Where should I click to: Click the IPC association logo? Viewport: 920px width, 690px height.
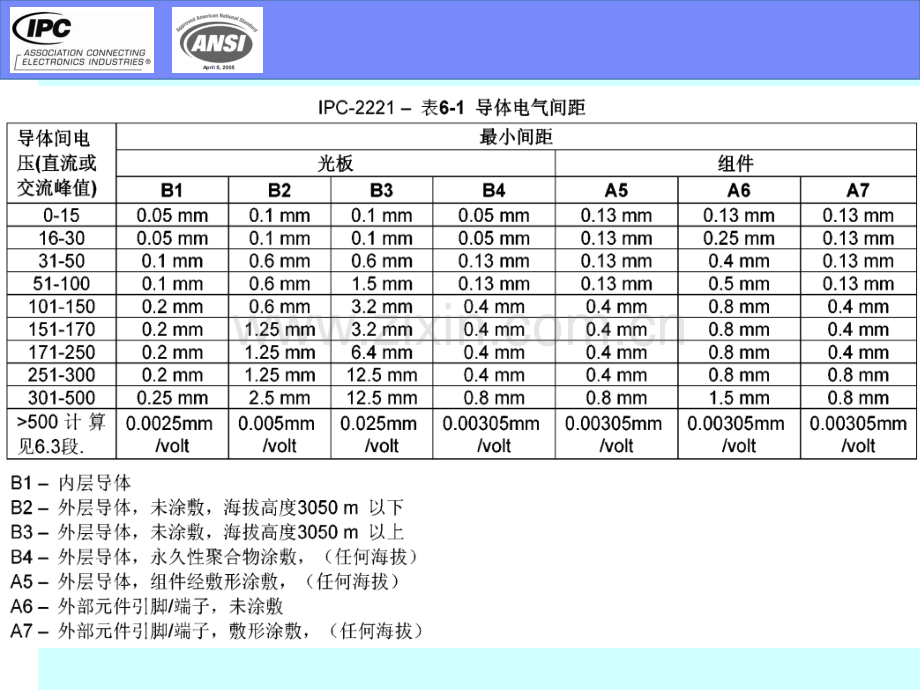click(80, 40)
